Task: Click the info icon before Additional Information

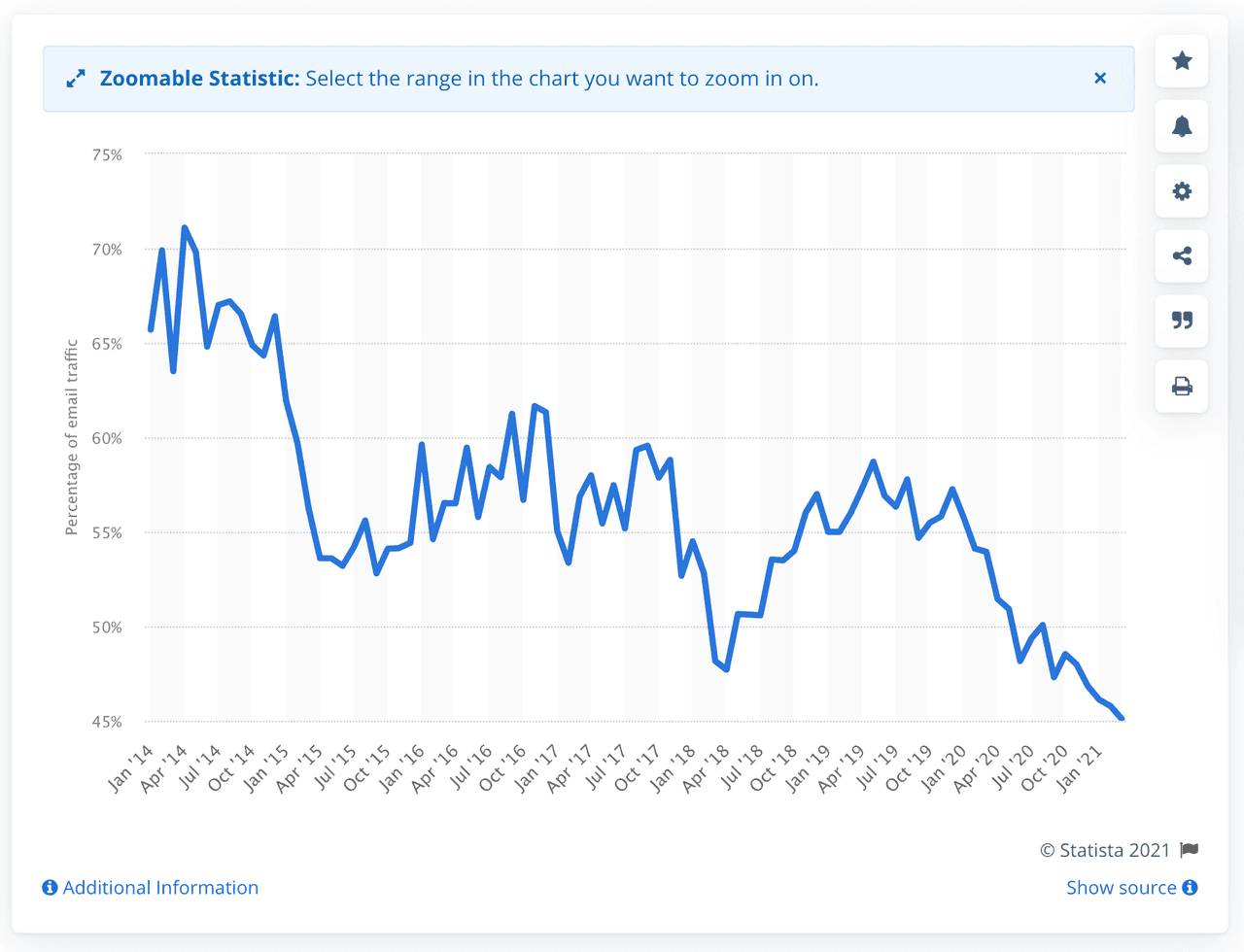Action: click(51, 888)
